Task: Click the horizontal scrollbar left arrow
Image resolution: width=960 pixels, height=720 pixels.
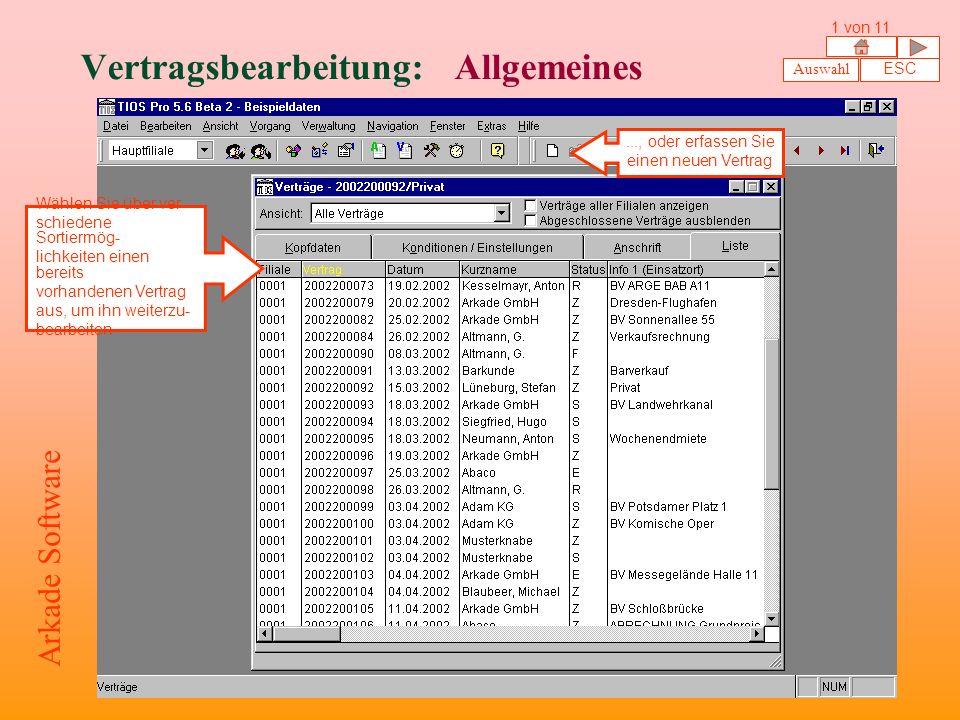Action: [x=264, y=634]
